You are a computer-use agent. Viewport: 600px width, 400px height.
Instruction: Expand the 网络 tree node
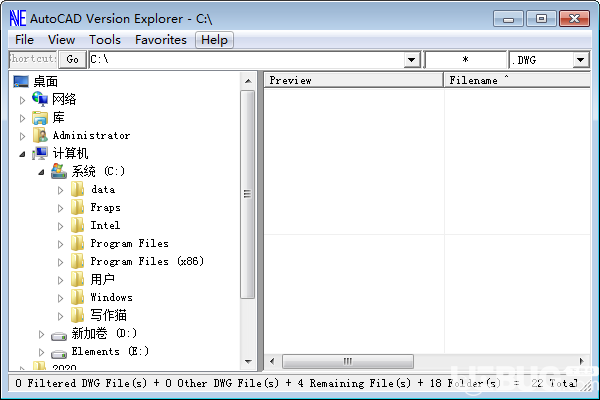pyautogui.click(x=22, y=100)
